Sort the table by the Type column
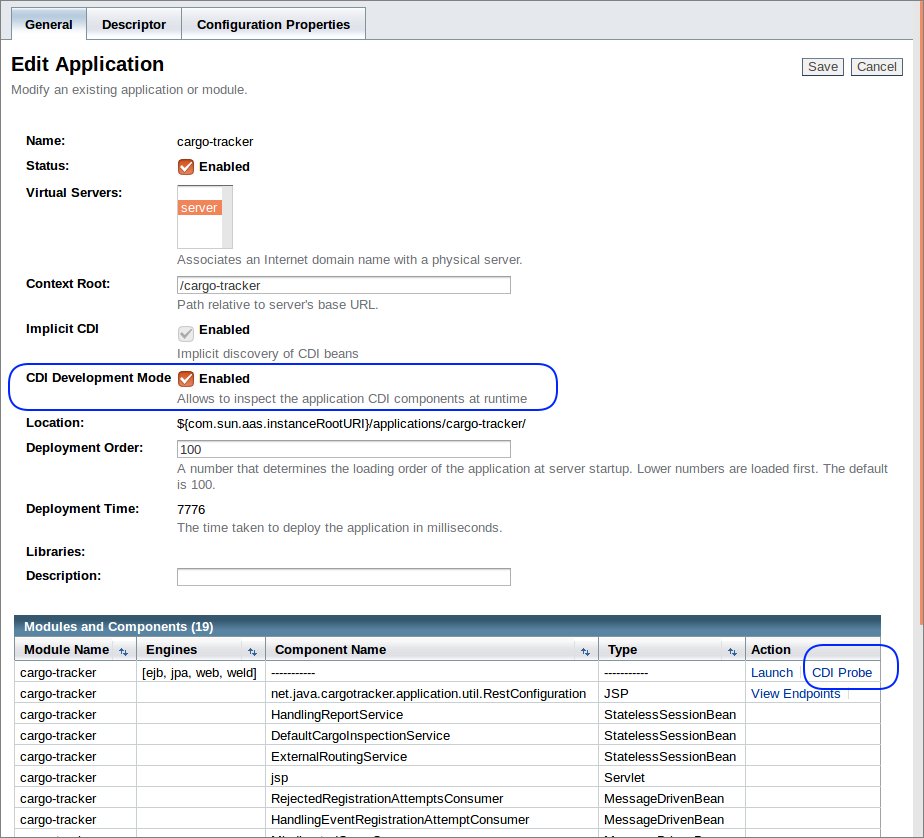924x838 pixels. coord(732,652)
